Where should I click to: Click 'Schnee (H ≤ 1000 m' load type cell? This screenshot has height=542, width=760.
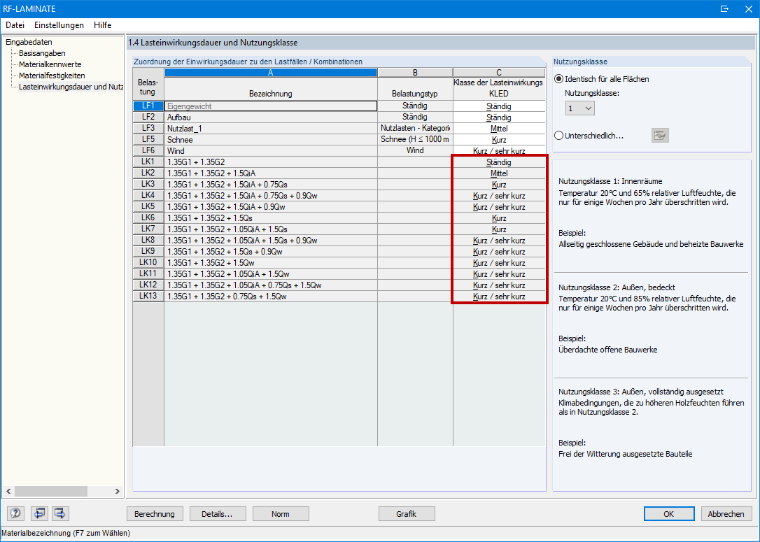click(415, 139)
